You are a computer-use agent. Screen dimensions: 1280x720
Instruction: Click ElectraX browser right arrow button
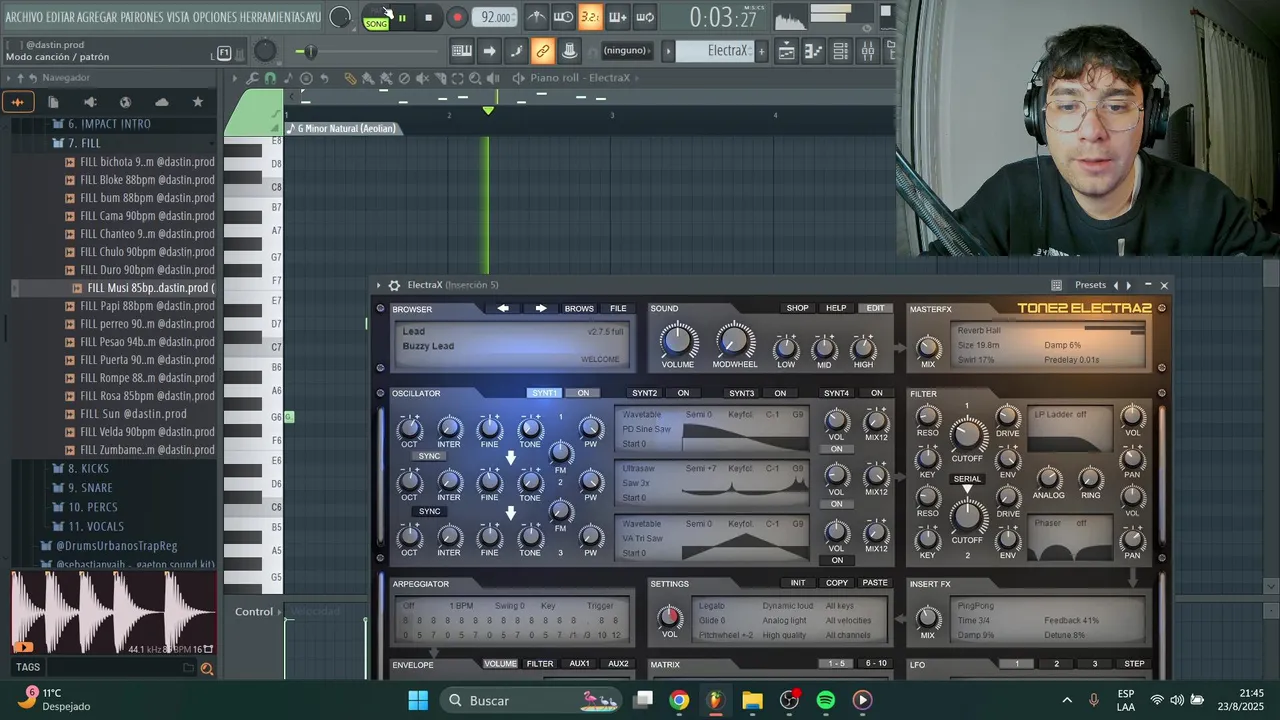point(541,308)
